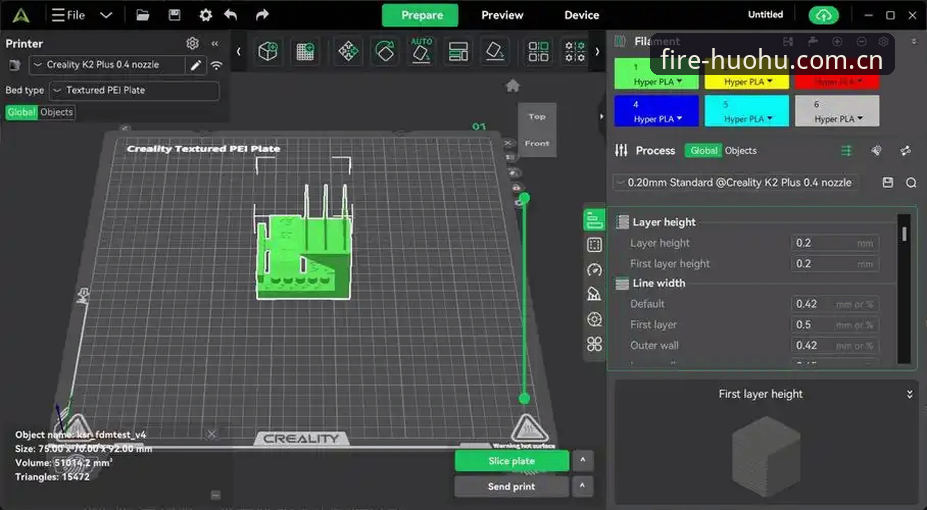Open the Bed type Textured PEI Plate dropdown
The height and width of the screenshot is (510, 927).
pyautogui.click(x=134, y=90)
